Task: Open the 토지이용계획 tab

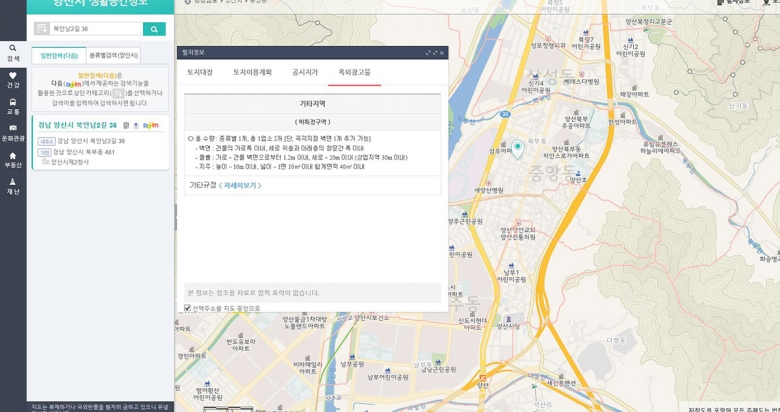Action: tap(252, 72)
